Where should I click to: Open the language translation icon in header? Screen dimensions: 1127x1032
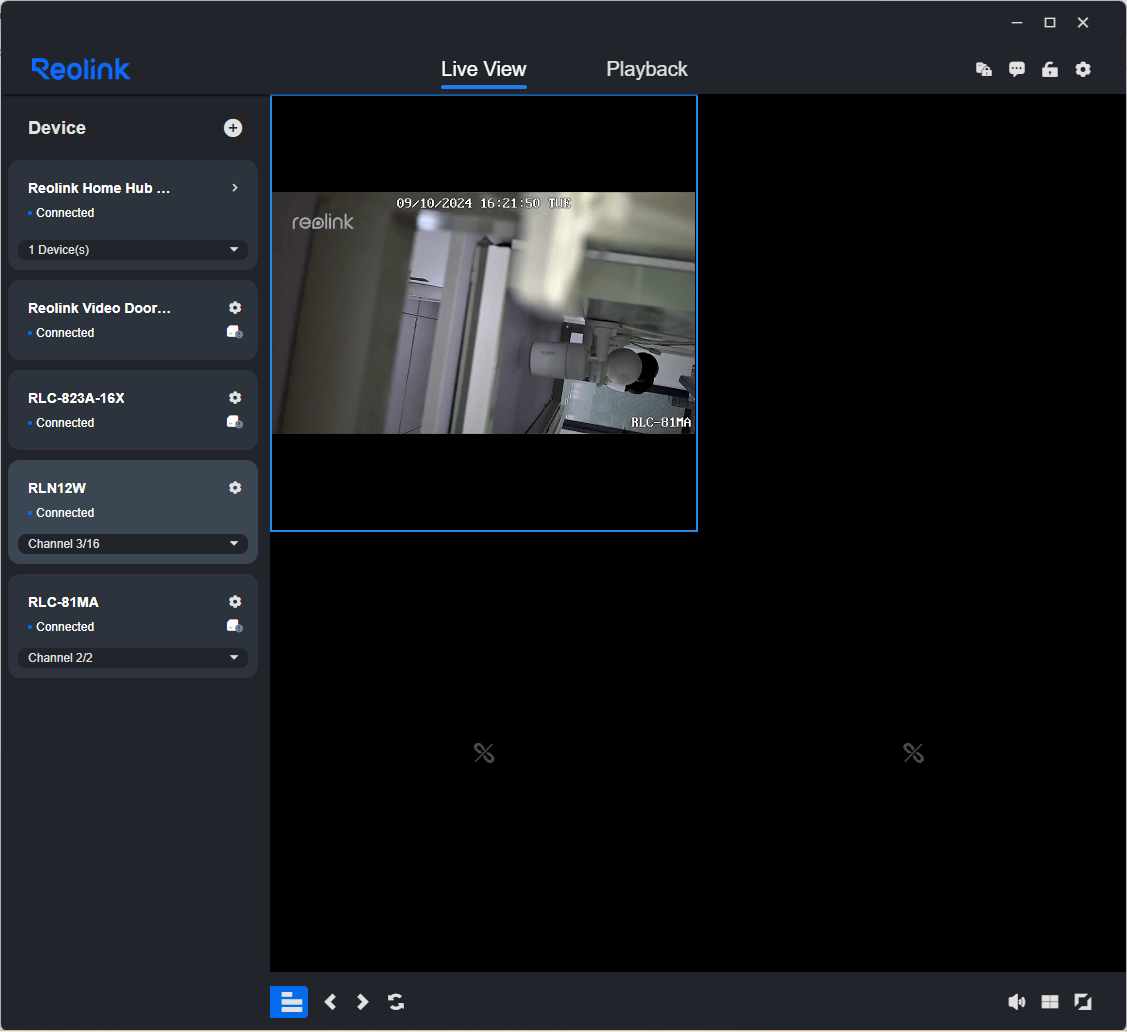[x=984, y=69]
